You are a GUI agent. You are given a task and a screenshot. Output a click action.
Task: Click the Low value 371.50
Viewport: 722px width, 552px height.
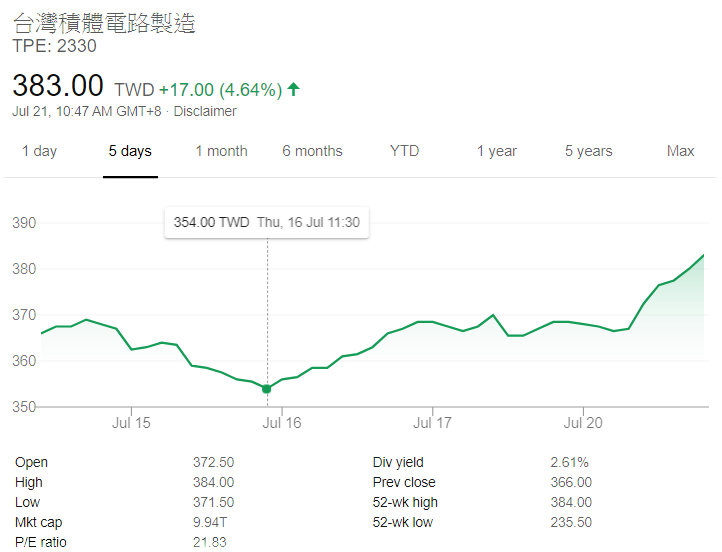click(x=214, y=502)
